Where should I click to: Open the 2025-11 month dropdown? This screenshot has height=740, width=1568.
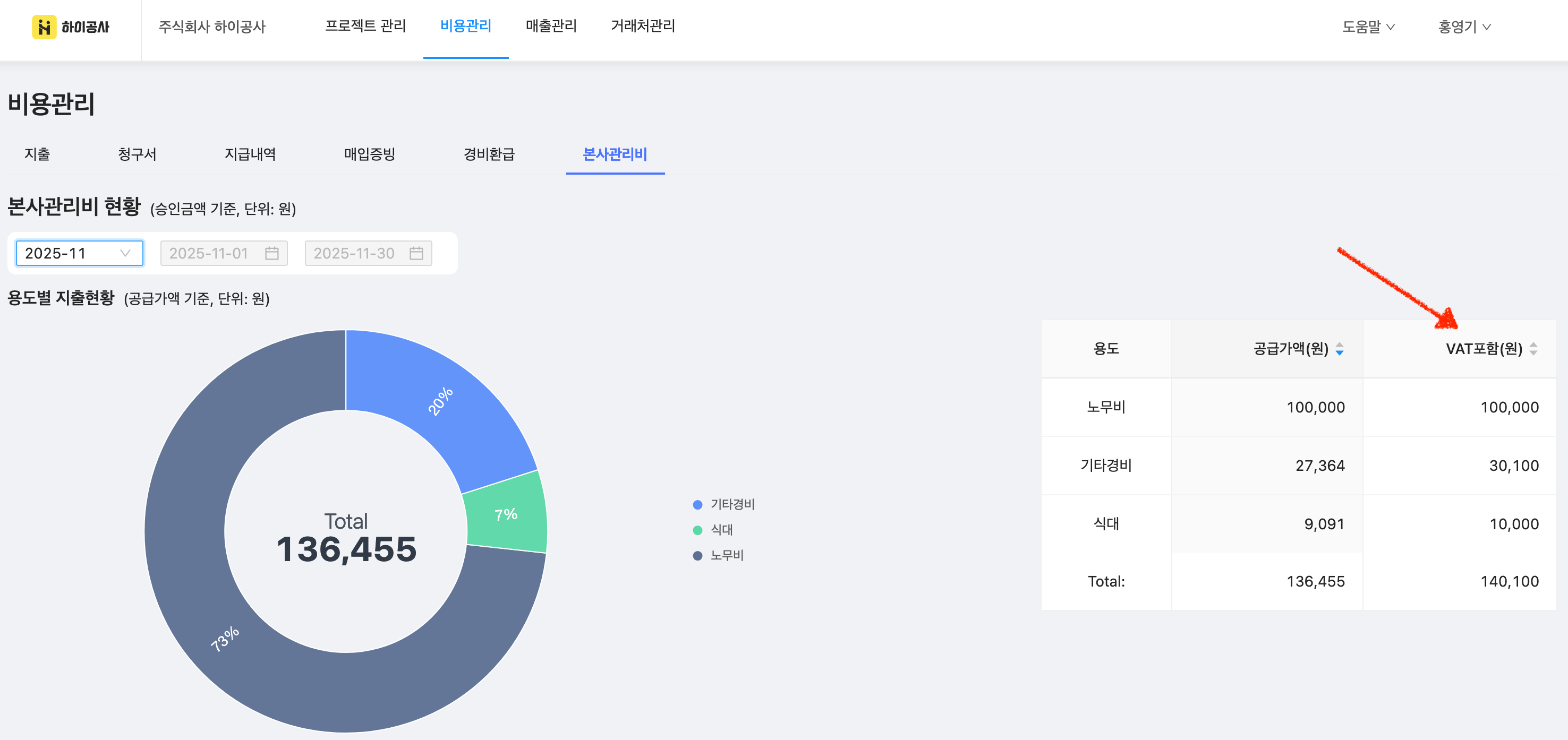click(x=79, y=253)
